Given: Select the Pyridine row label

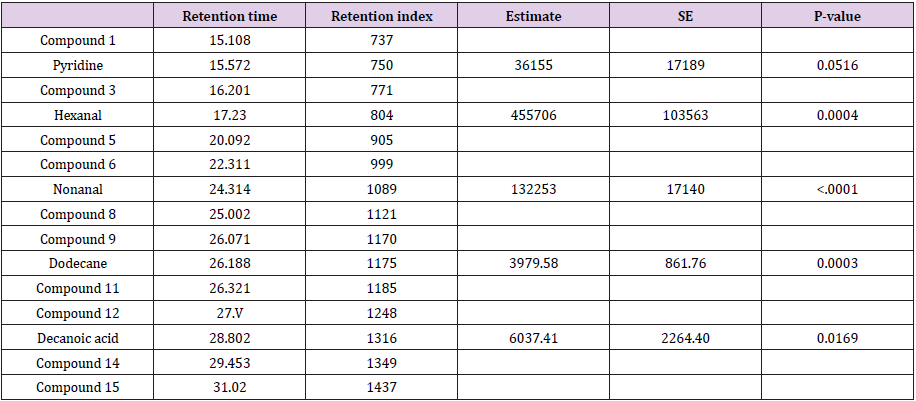Looking at the screenshot, I should [78, 65].
